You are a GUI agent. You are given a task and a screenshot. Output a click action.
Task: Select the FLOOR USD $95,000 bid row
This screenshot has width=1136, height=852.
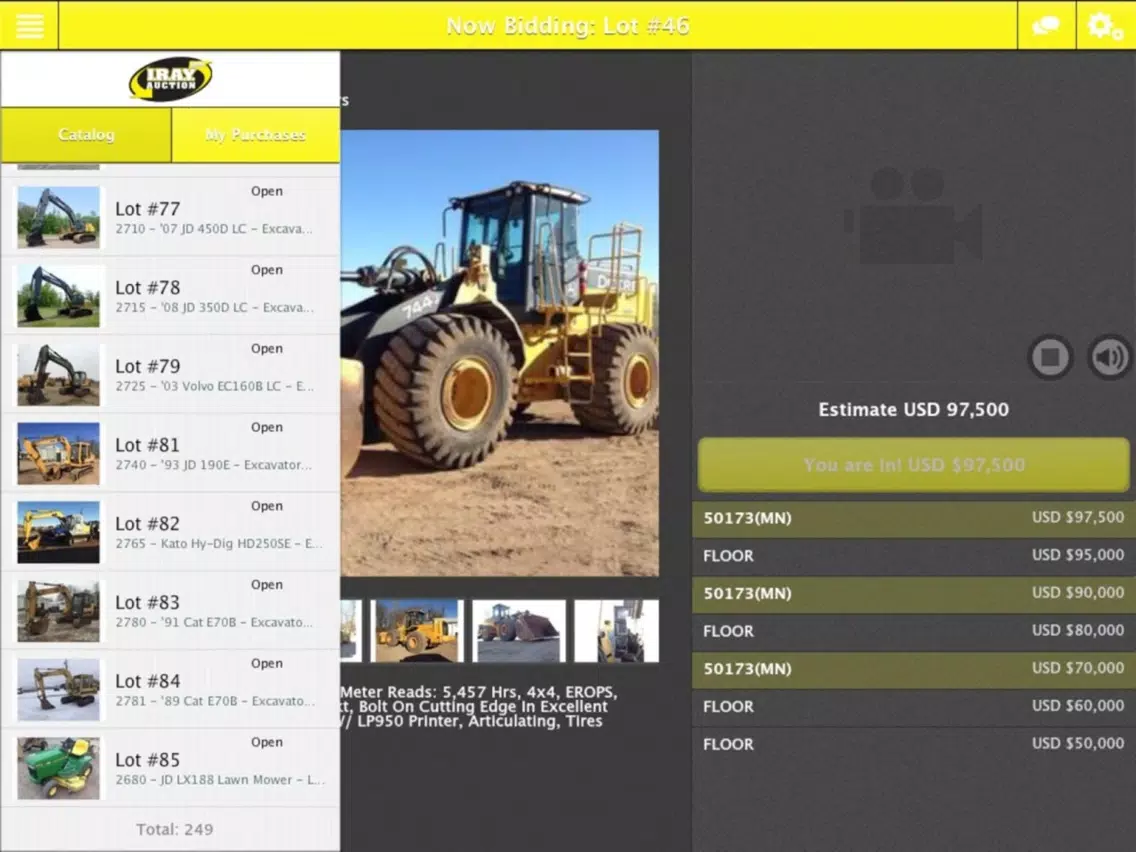(x=914, y=556)
